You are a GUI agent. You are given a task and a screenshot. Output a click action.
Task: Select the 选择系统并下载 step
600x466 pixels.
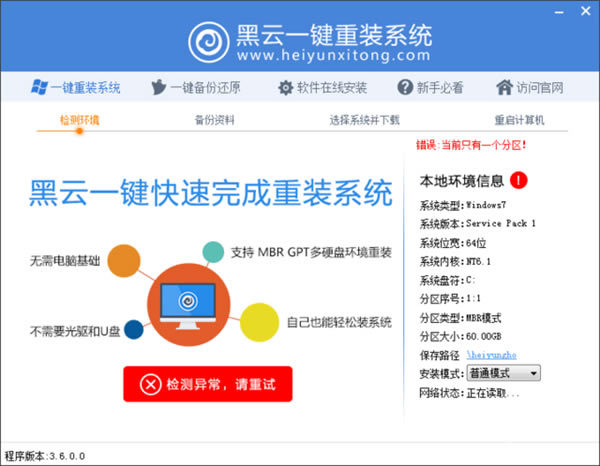click(364, 120)
